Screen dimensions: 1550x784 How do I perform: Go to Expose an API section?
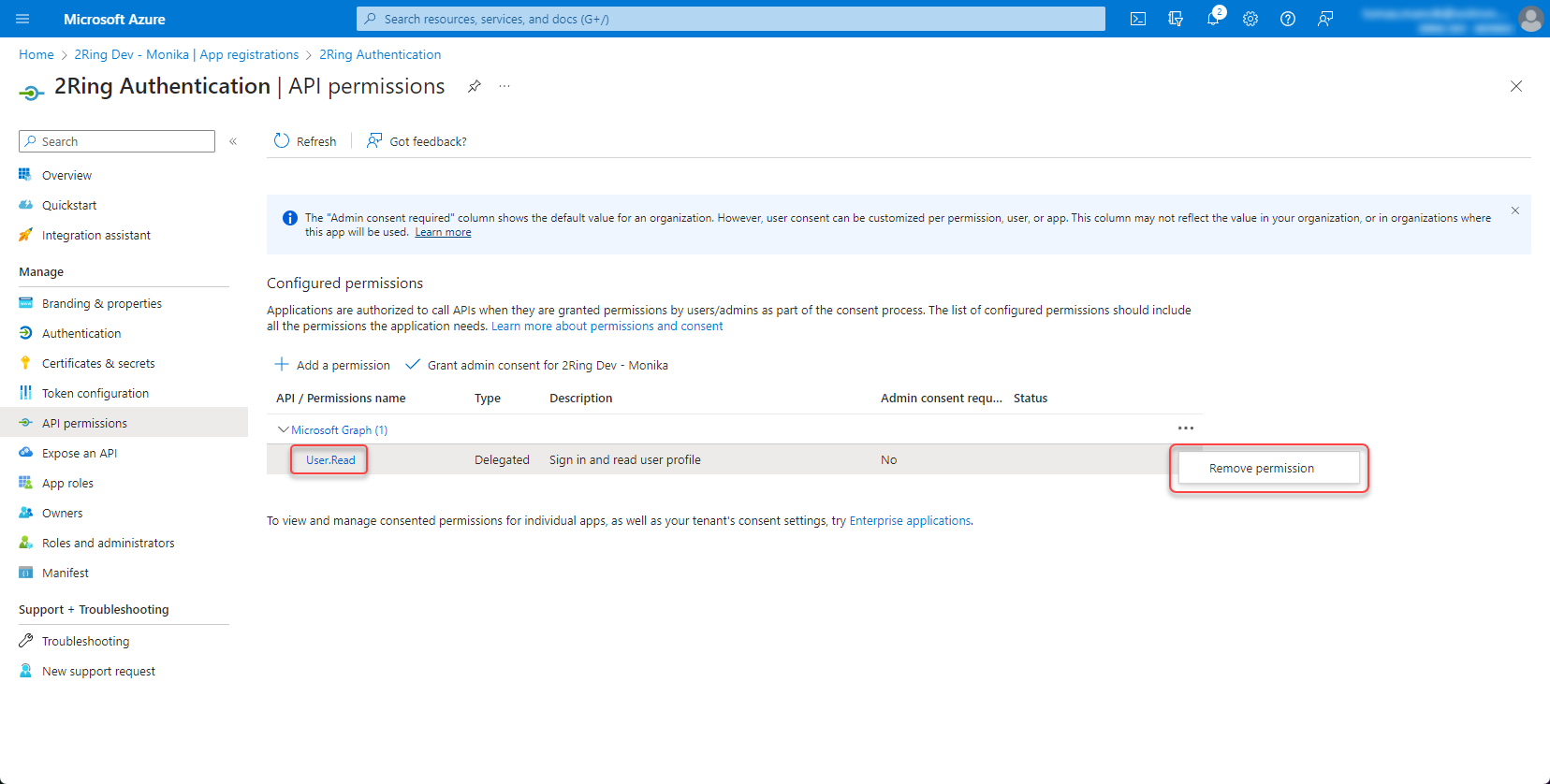pyautogui.click(x=80, y=453)
